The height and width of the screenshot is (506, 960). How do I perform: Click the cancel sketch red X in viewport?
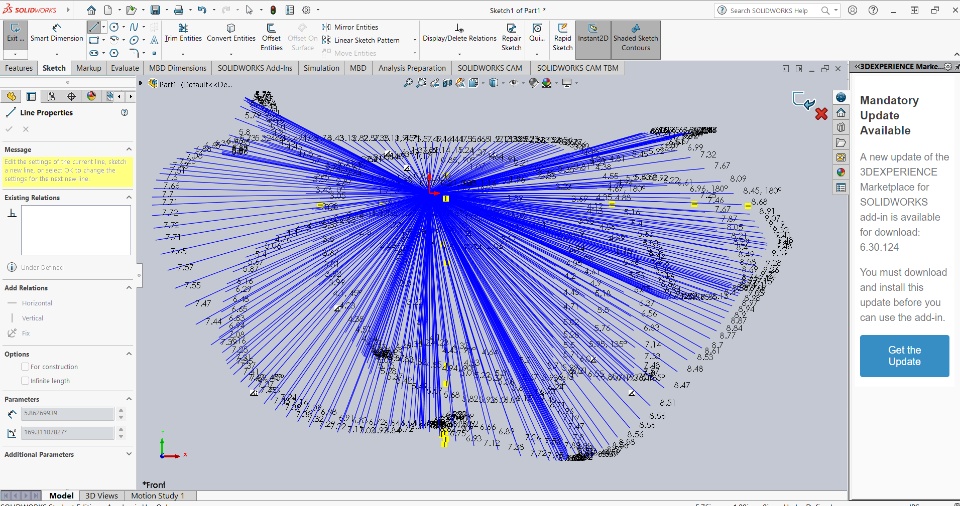pos(822,113)
